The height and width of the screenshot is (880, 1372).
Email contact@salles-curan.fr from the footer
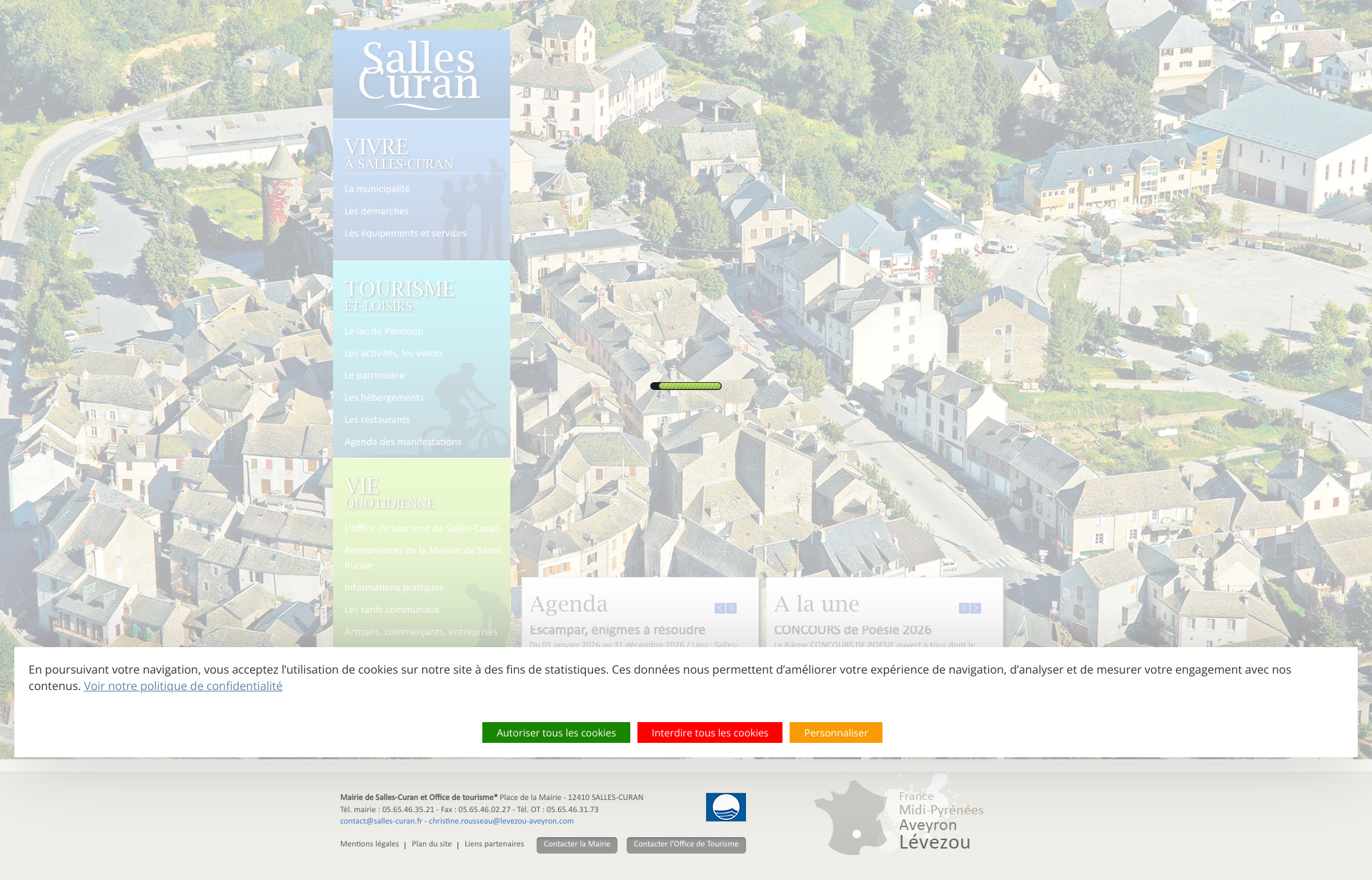click(381, 821)
